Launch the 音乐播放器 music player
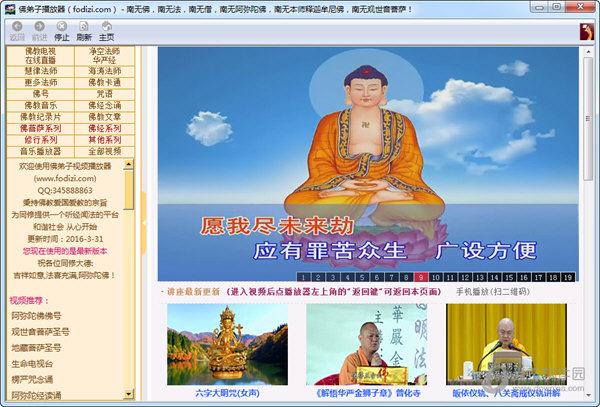 tap(41, 151)
